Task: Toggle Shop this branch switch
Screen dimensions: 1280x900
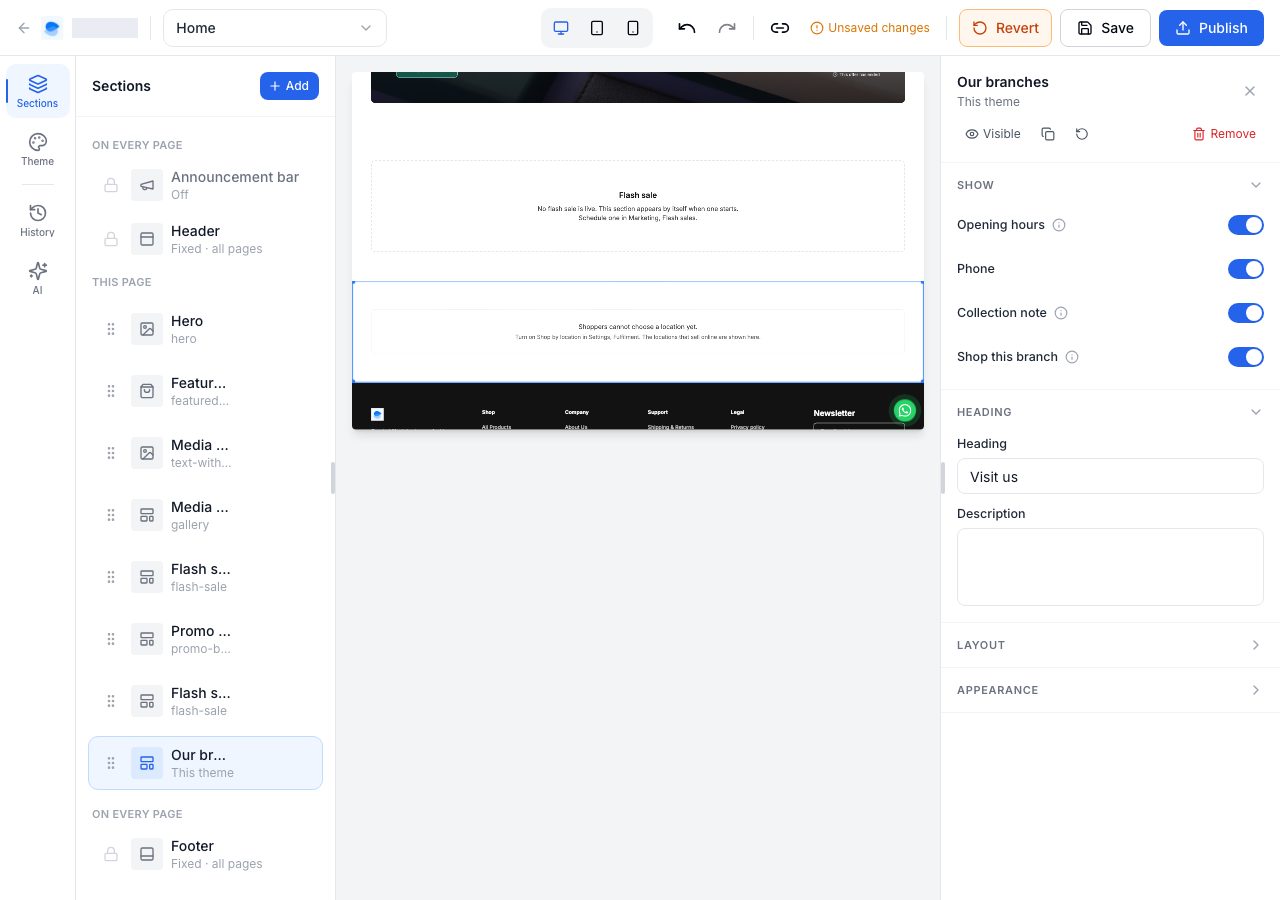Action: [1246, 357]
